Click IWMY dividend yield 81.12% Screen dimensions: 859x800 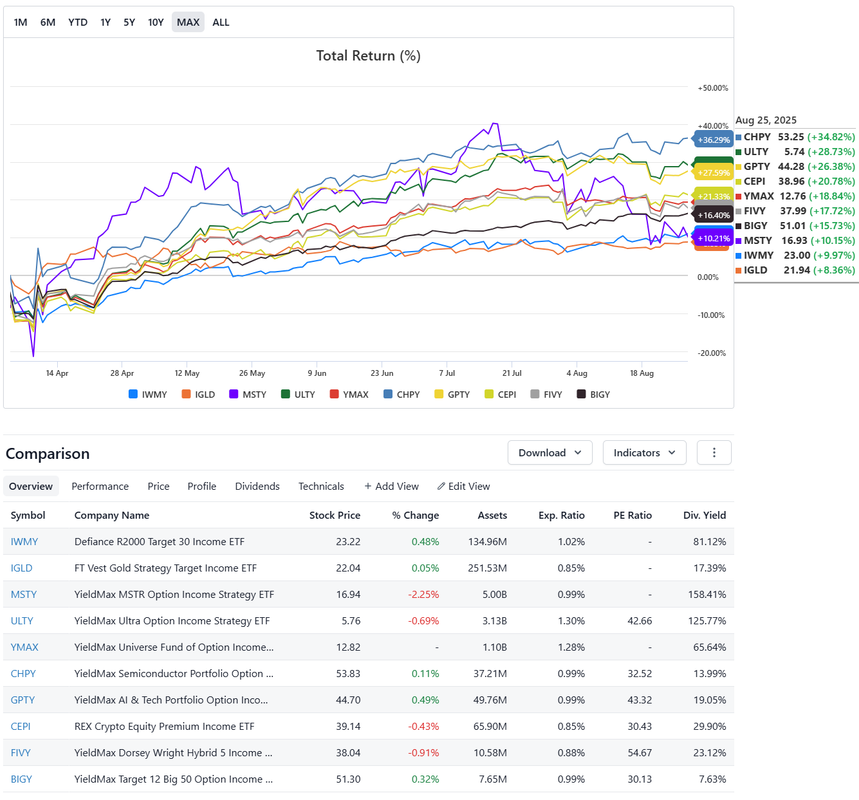coord(709,541)
